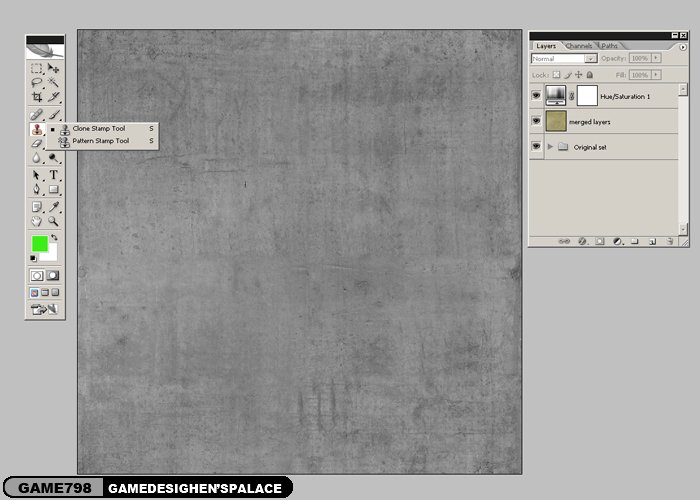Screen dimensions: 700x500
Task: Expand the Original set group
Action: 550,146
